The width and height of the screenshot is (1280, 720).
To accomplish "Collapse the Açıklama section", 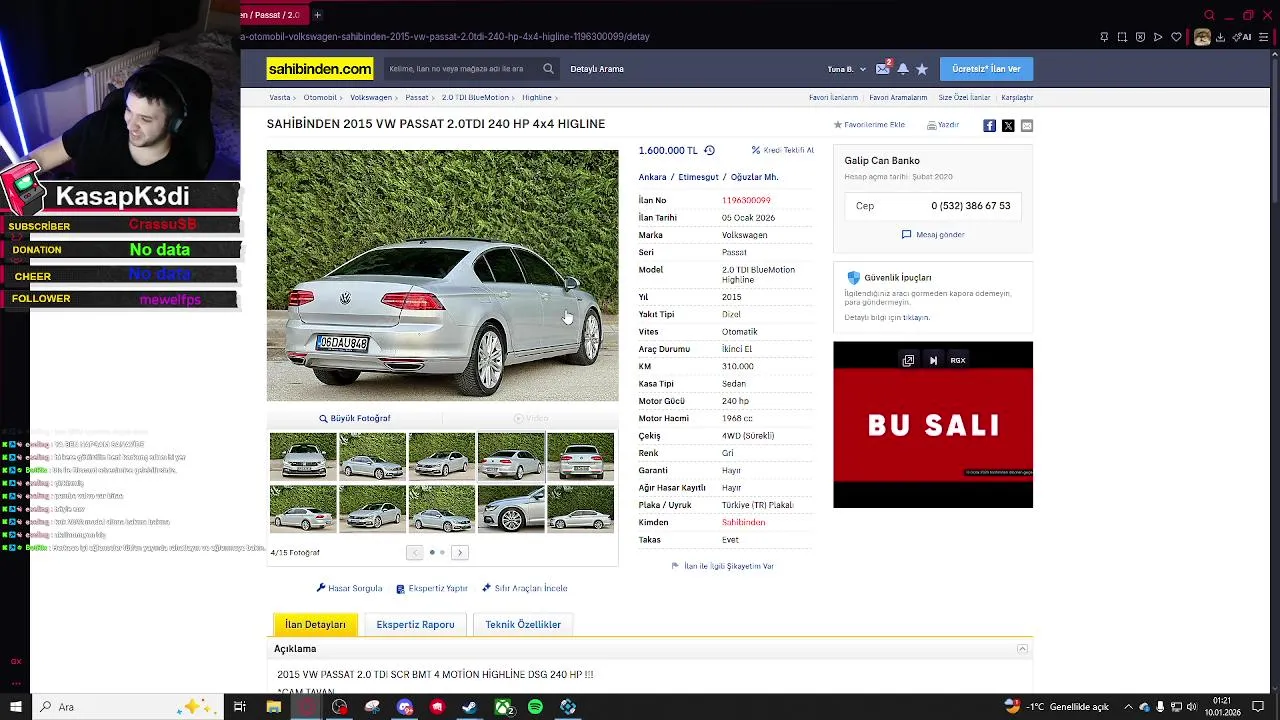I will pos(1022,649).
